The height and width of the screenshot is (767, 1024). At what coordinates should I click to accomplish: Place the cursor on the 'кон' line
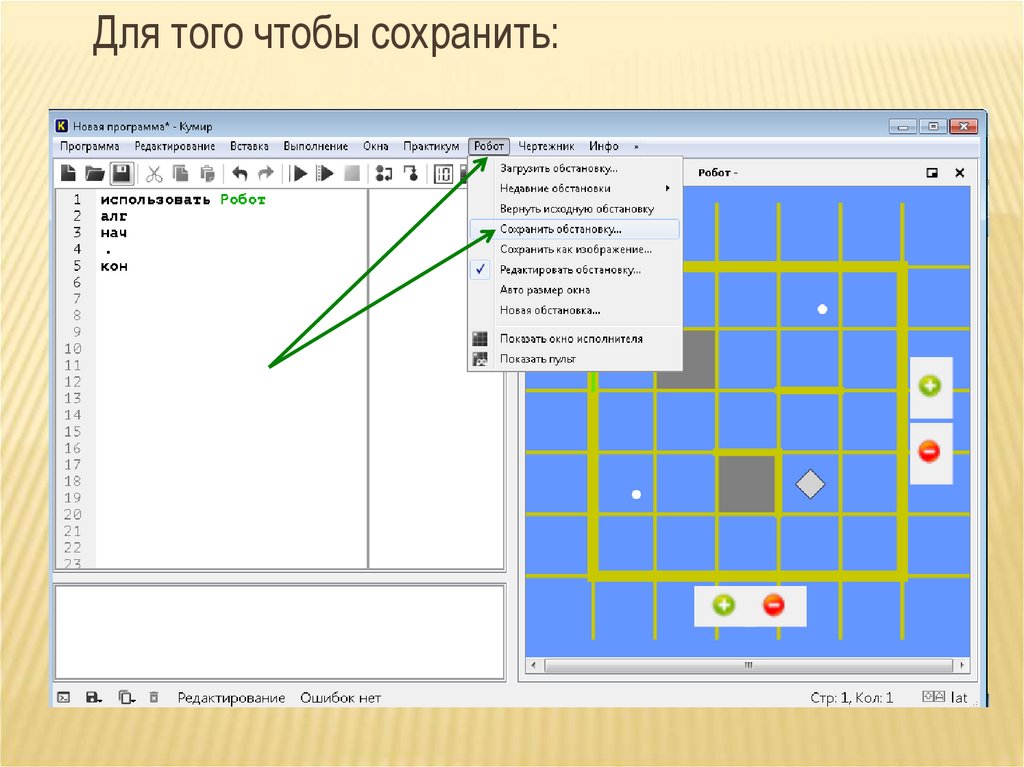[114, 266]
